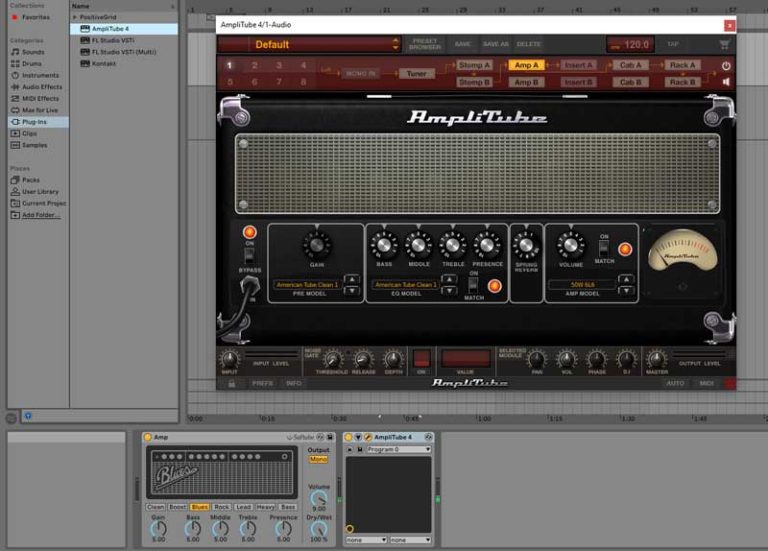Open PREFS at bottom of AmpliTube
This screenshot has width=768, height=551.
(263, 383)
